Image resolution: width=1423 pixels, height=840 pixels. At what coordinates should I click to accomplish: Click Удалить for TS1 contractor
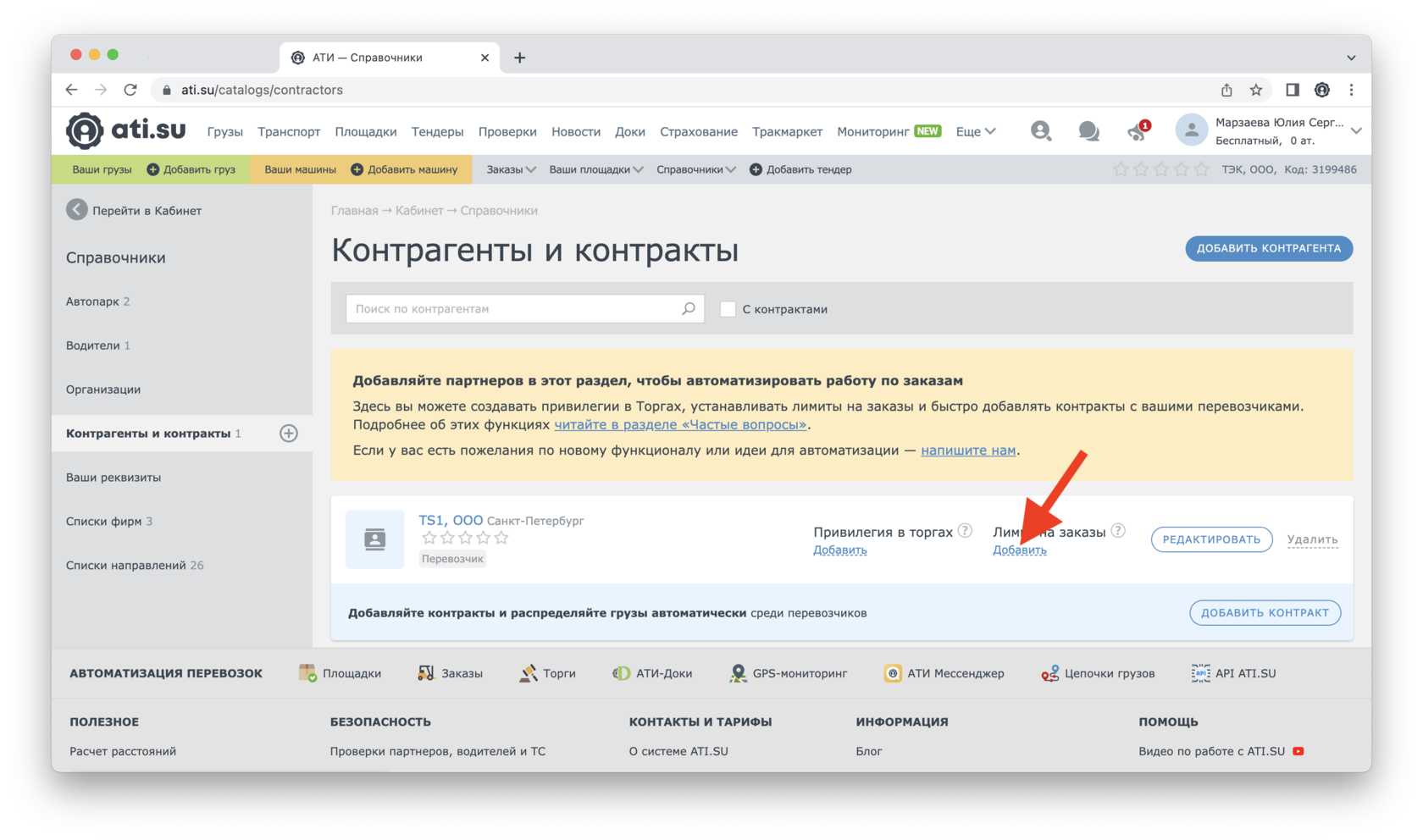tap(1312, 539)
